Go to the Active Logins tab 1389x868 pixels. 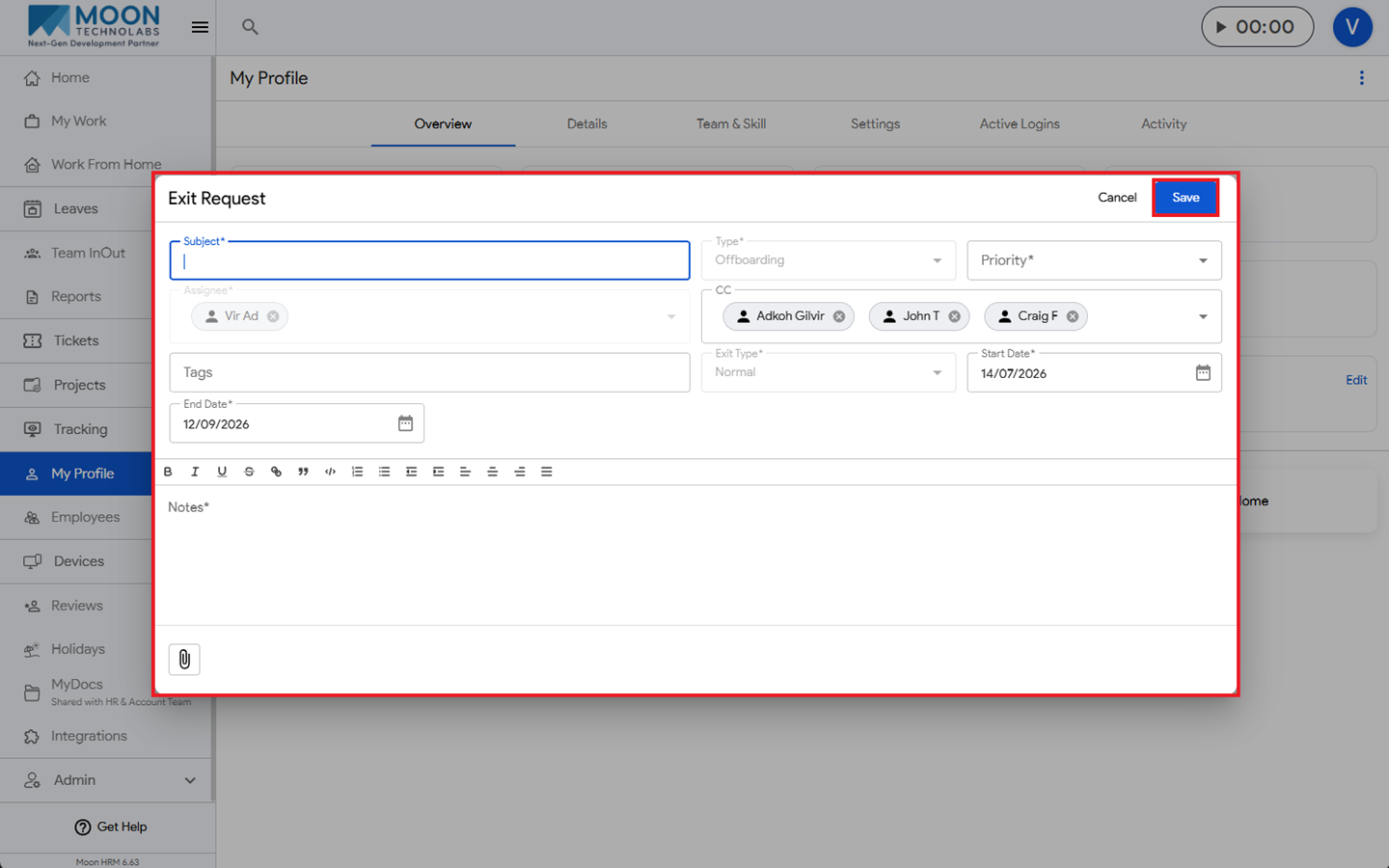tap(1020, 123)
